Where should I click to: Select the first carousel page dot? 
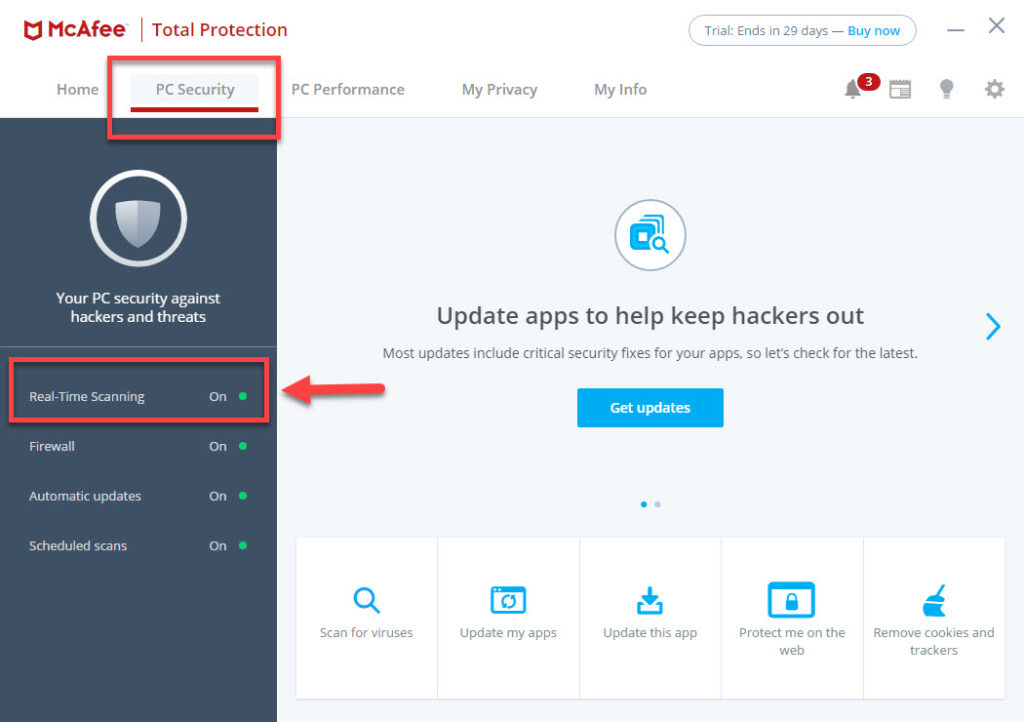[644, 504]
